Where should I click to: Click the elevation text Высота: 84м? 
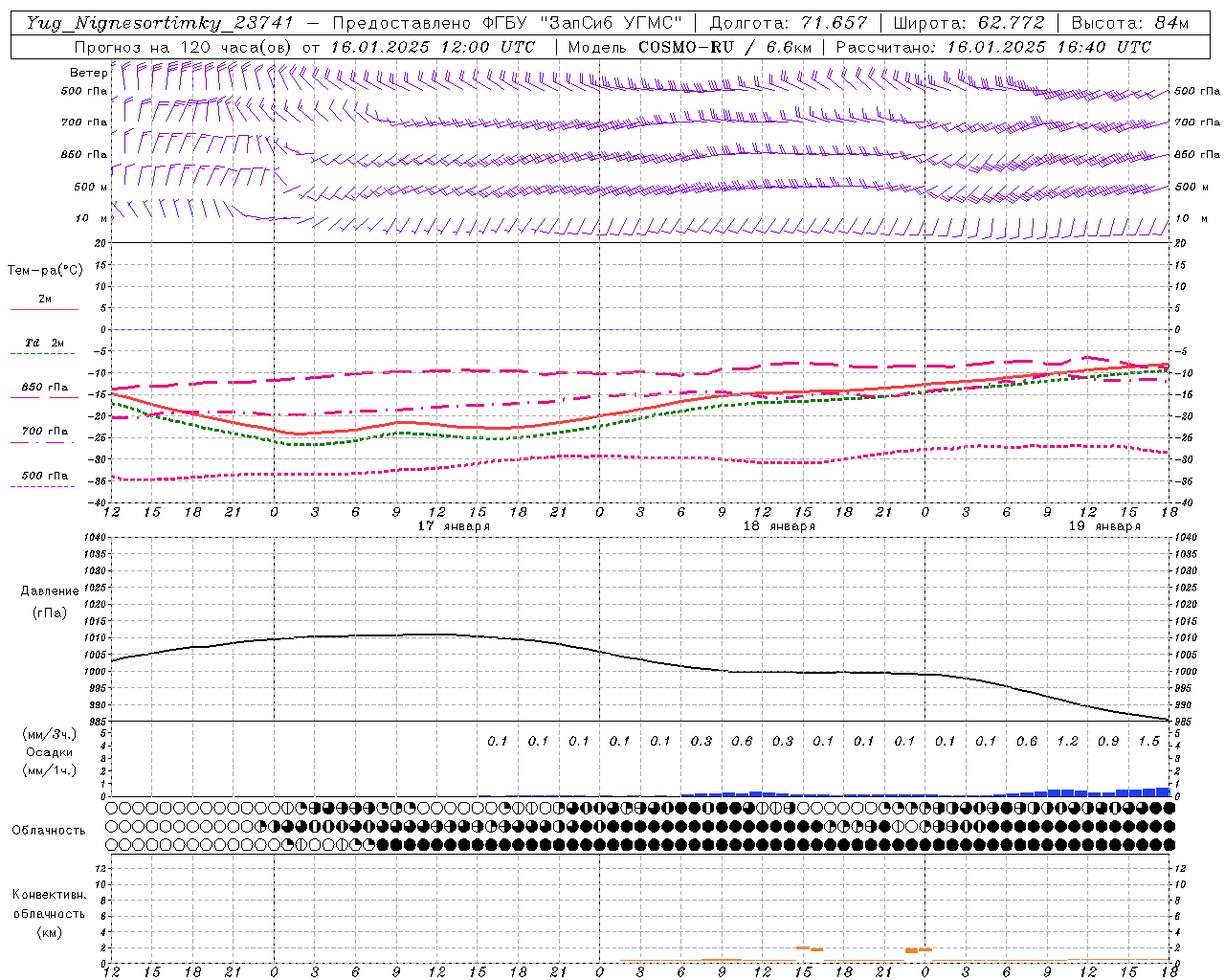point(1129,23)
